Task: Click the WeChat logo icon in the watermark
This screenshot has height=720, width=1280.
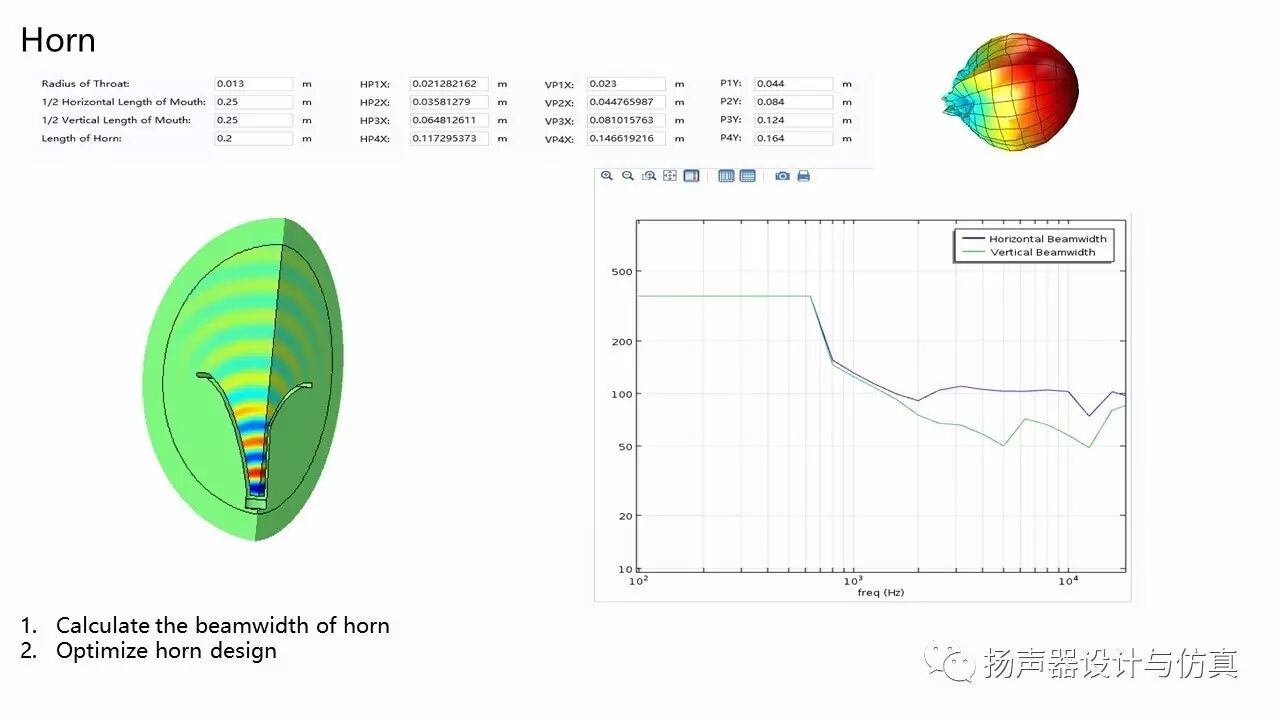Action: (949, 662)
